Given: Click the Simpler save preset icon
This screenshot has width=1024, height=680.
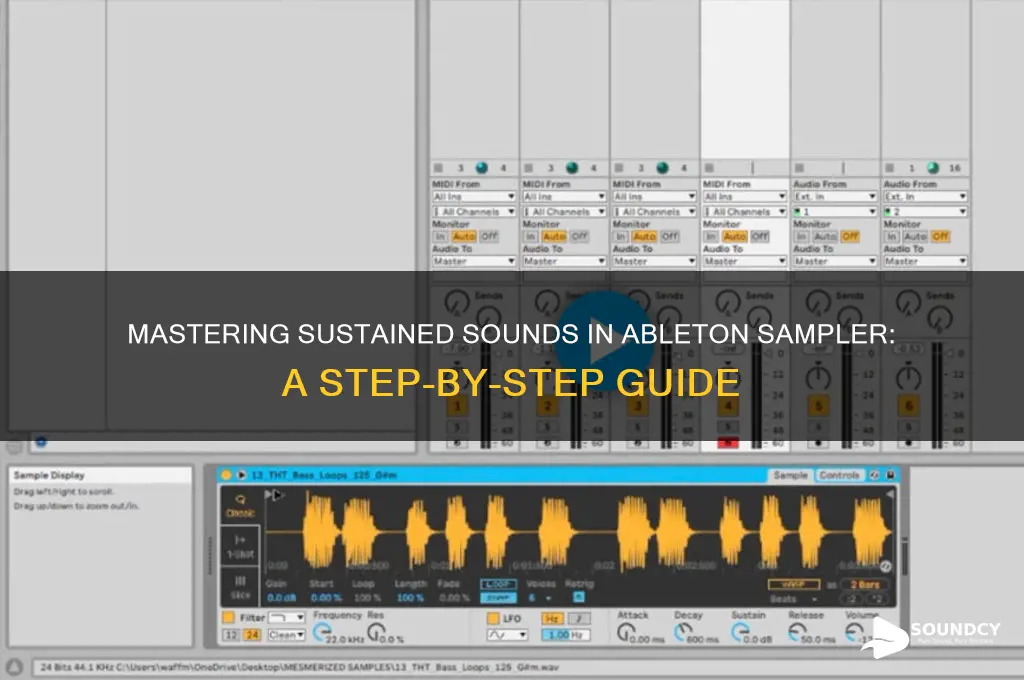Looking at the screenshot, I should (x=890, y=475).
